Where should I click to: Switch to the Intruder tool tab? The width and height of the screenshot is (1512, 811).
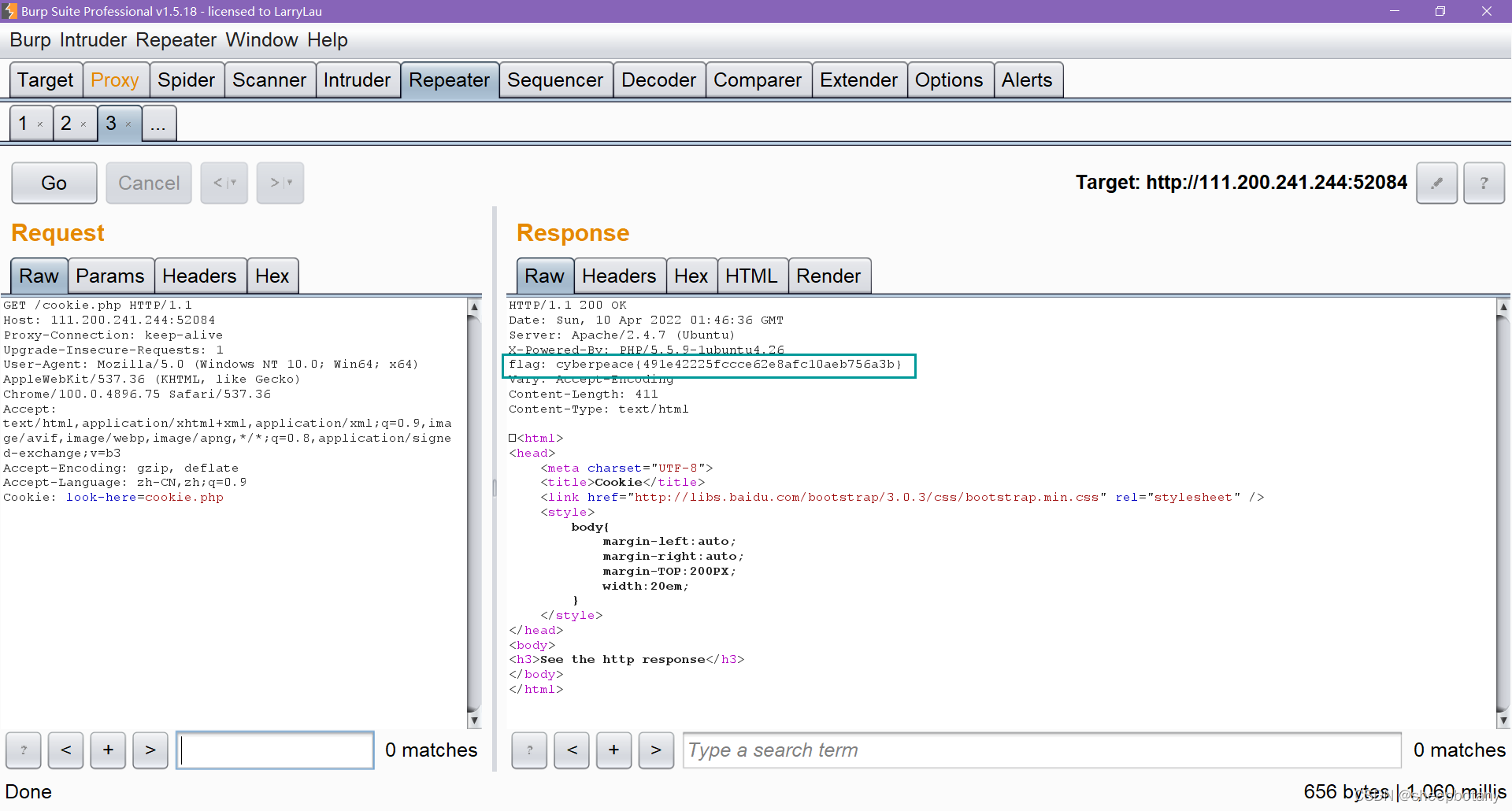pyautogui.click(x=357, y=80)
